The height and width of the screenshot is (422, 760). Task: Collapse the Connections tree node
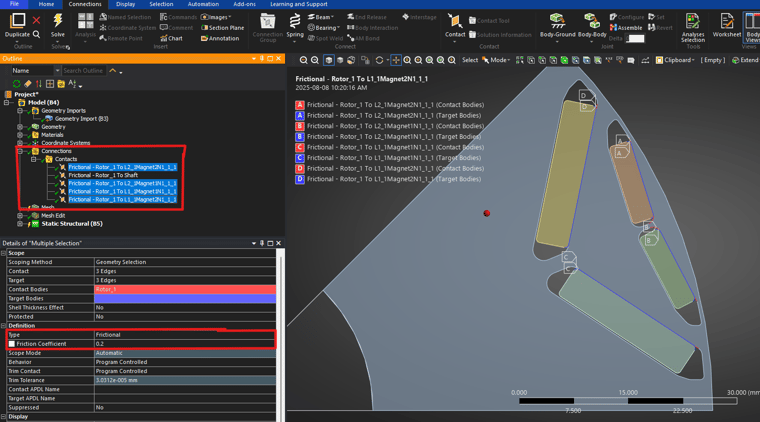[x=20, y=151]
